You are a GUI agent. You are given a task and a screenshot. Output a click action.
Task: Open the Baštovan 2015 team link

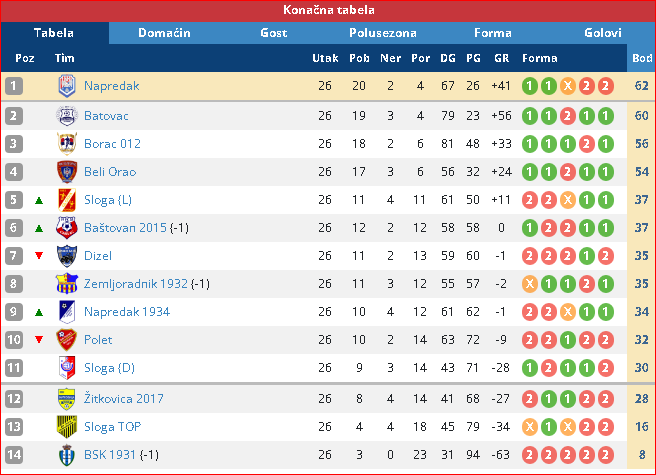(x=126, y=228)
